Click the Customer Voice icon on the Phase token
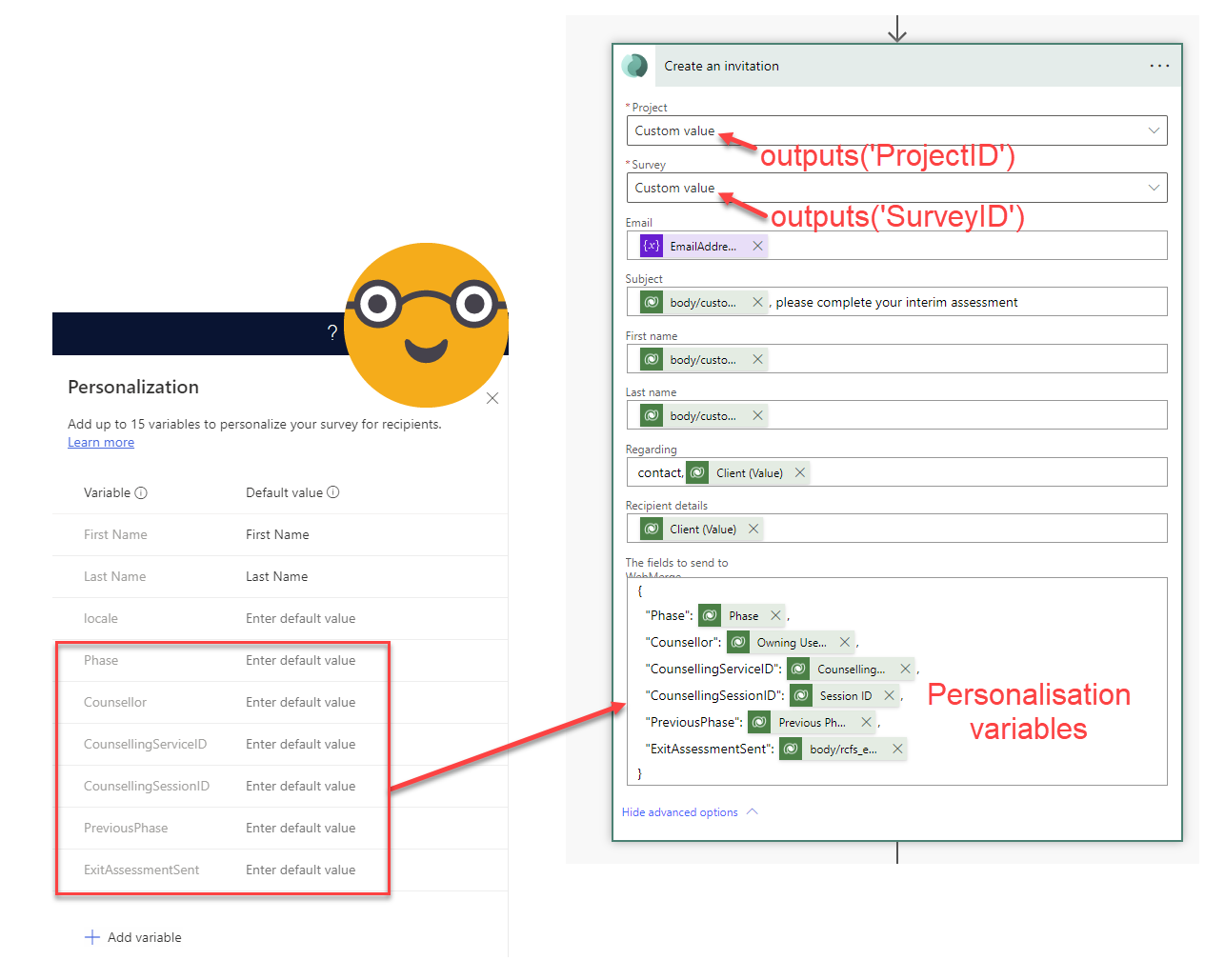1225x980 pixels. [x=710, y=615]
